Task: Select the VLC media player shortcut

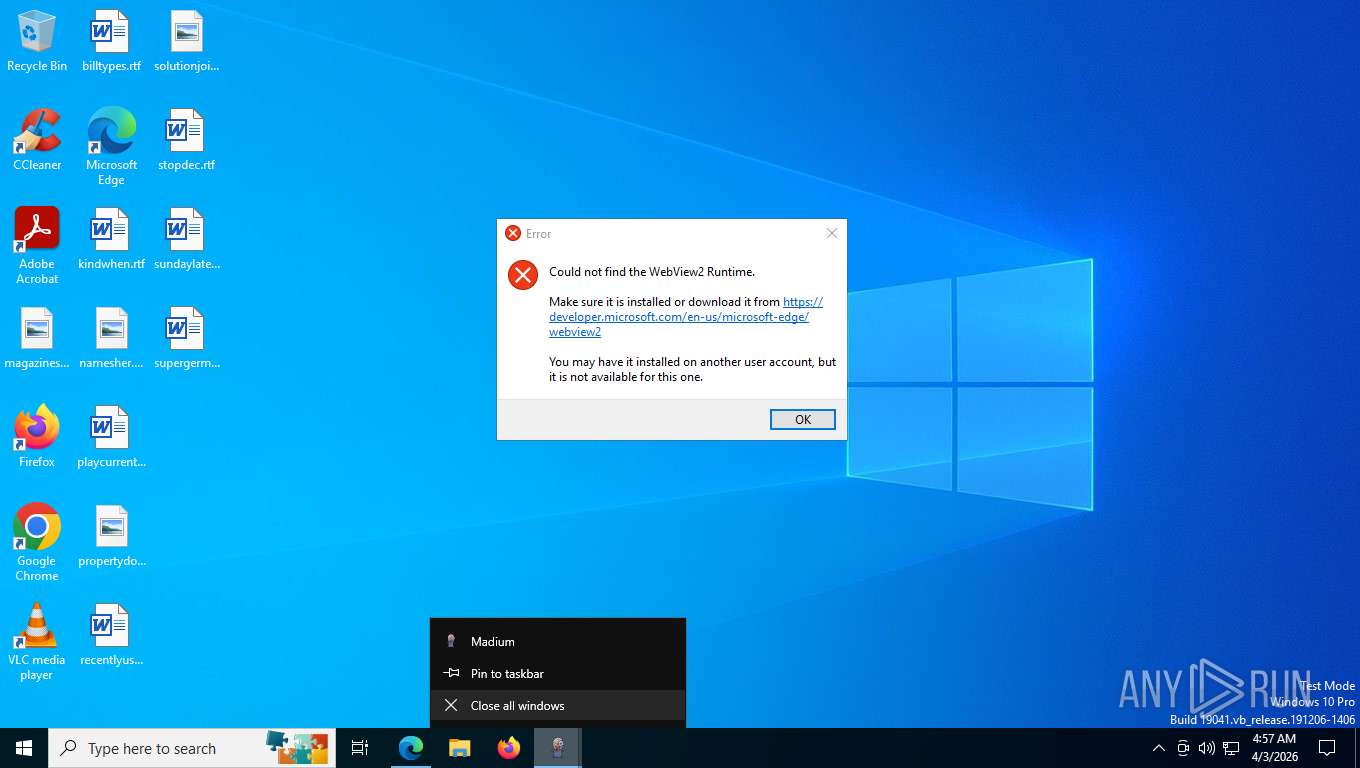Action: coord(37,642)
